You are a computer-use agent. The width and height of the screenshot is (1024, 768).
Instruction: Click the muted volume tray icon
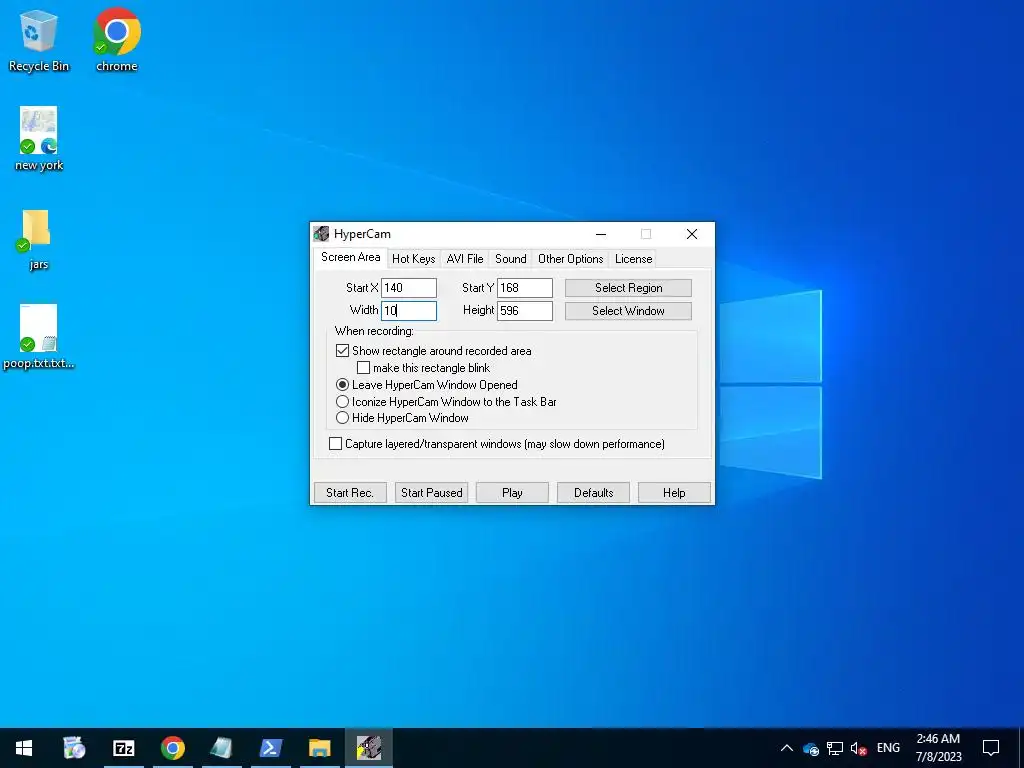858,748
